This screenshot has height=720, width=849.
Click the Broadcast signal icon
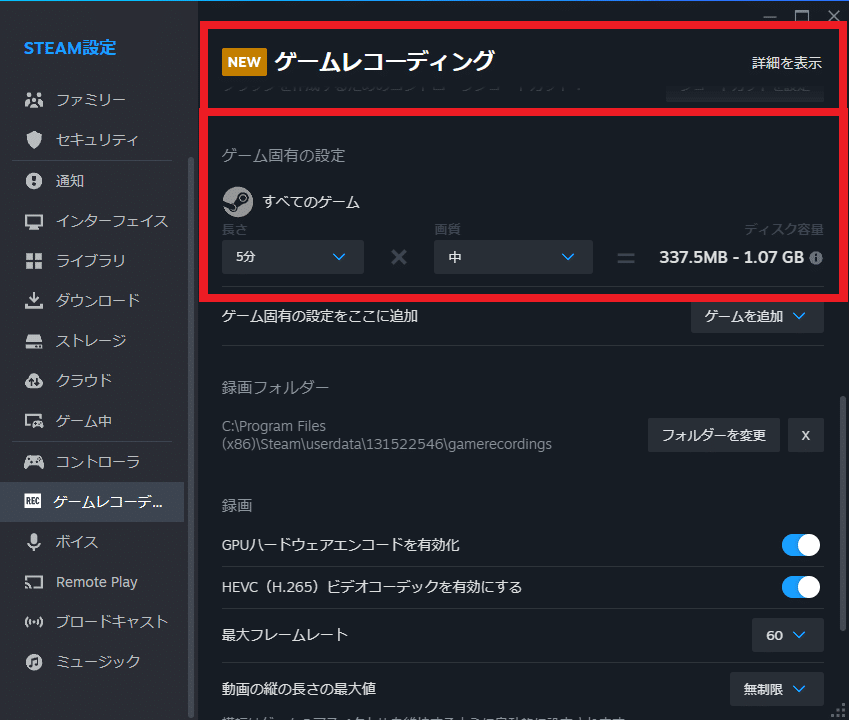(34, 622)
